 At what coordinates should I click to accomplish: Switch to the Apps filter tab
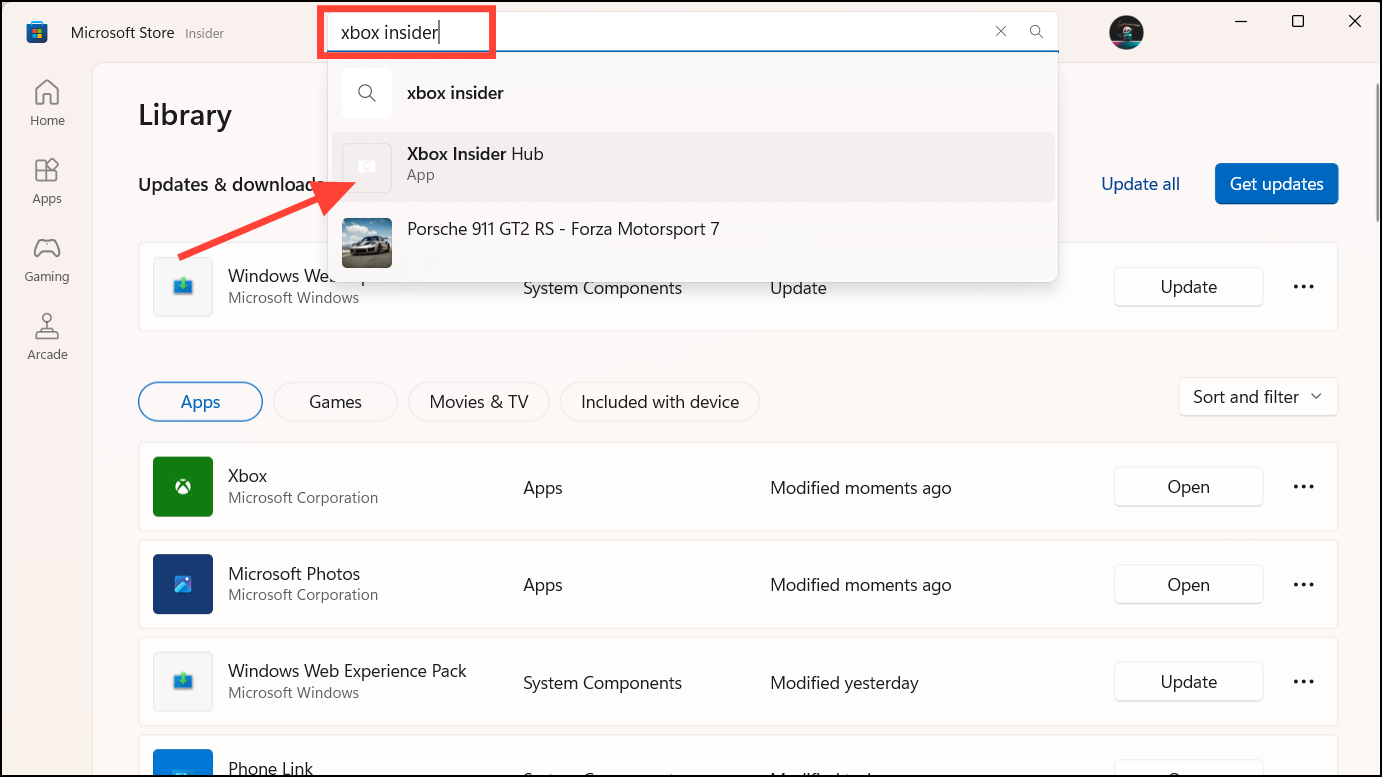pos(200,402)
